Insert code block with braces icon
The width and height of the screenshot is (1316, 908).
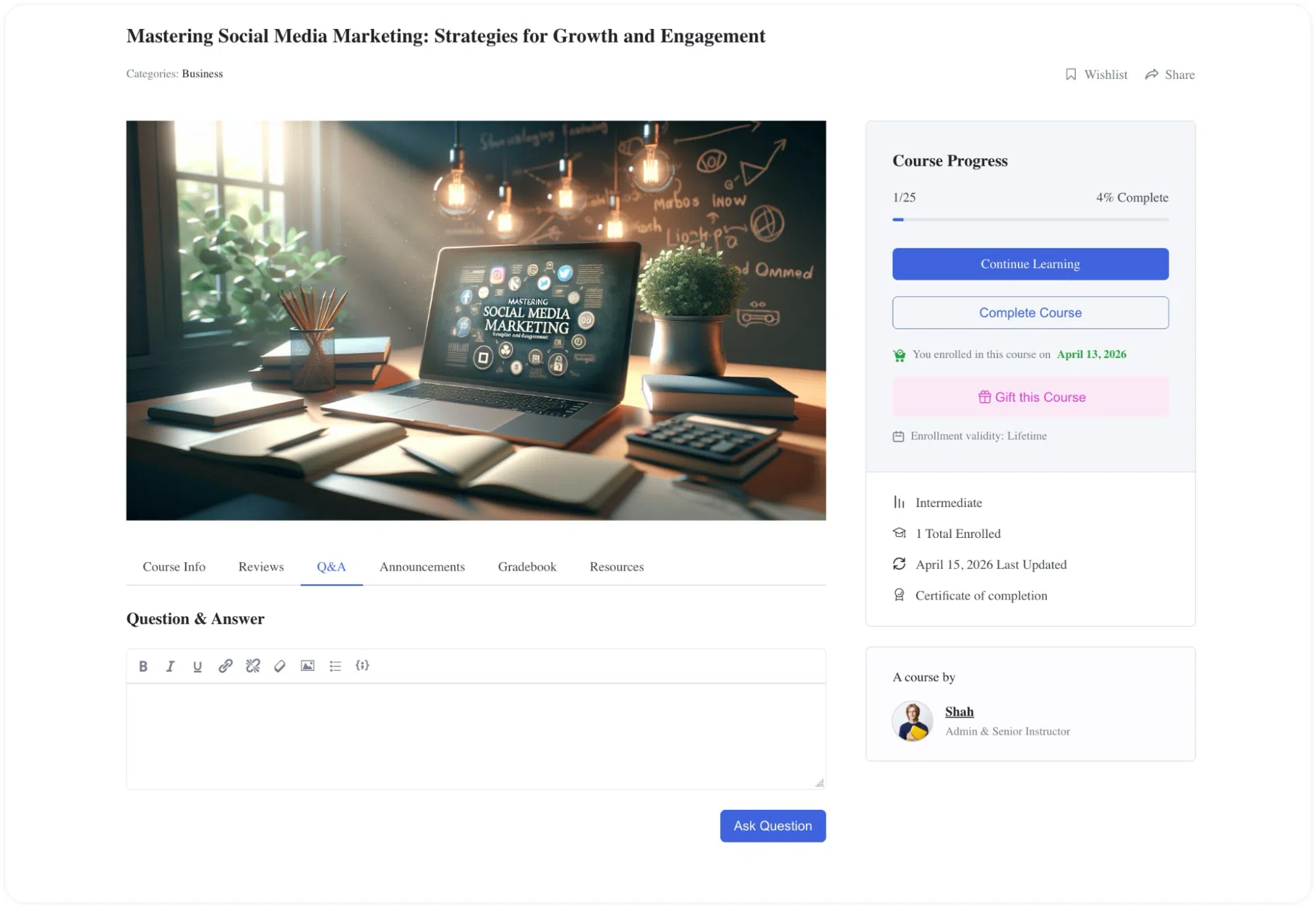(x=362, y=666)
